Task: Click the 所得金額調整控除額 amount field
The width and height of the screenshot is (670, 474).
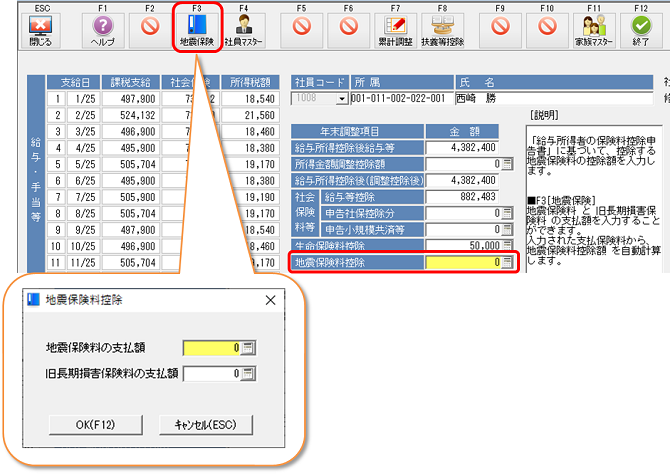Action: click(463, 164)
